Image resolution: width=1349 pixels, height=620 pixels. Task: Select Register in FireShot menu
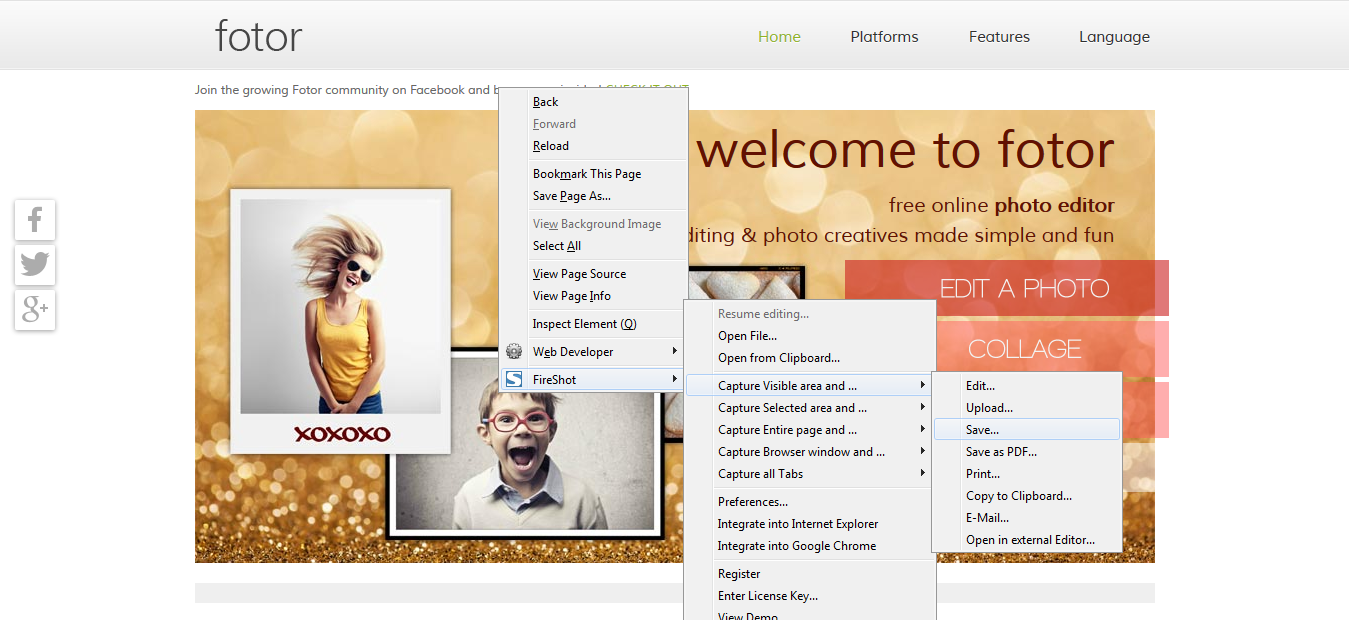(x=810, y=574)
